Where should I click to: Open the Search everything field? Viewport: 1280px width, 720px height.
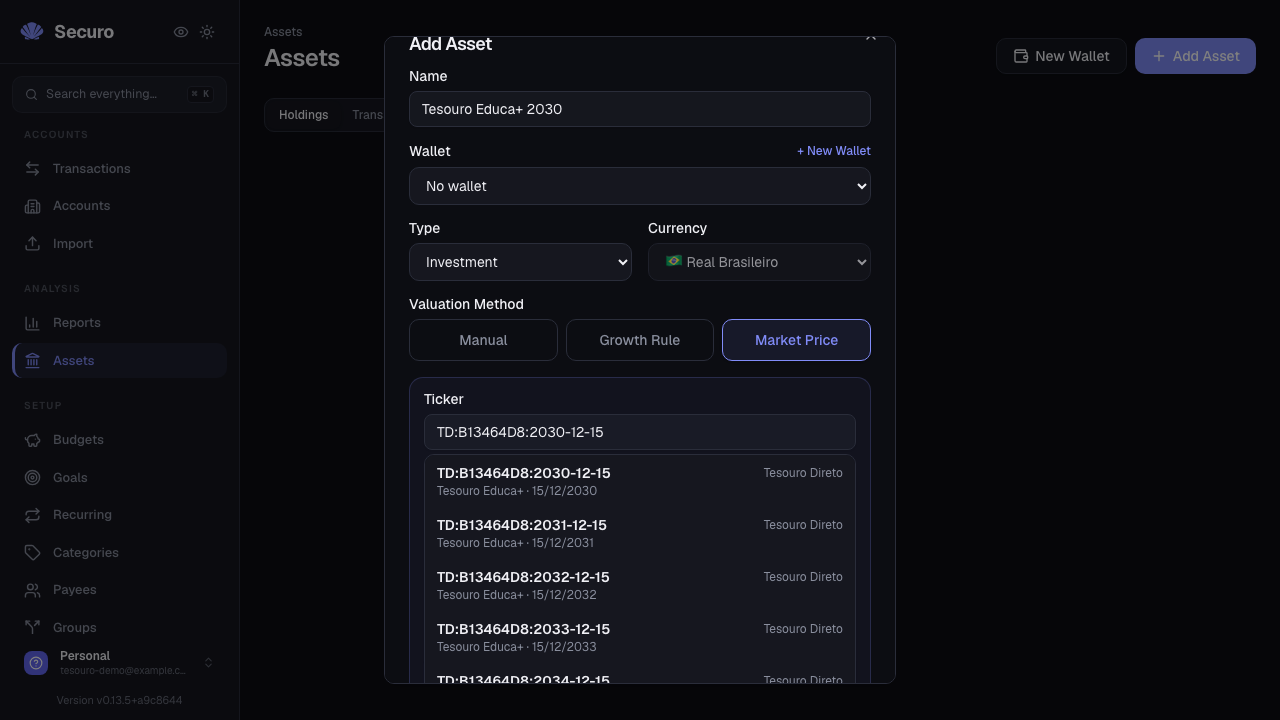(119, 94)
